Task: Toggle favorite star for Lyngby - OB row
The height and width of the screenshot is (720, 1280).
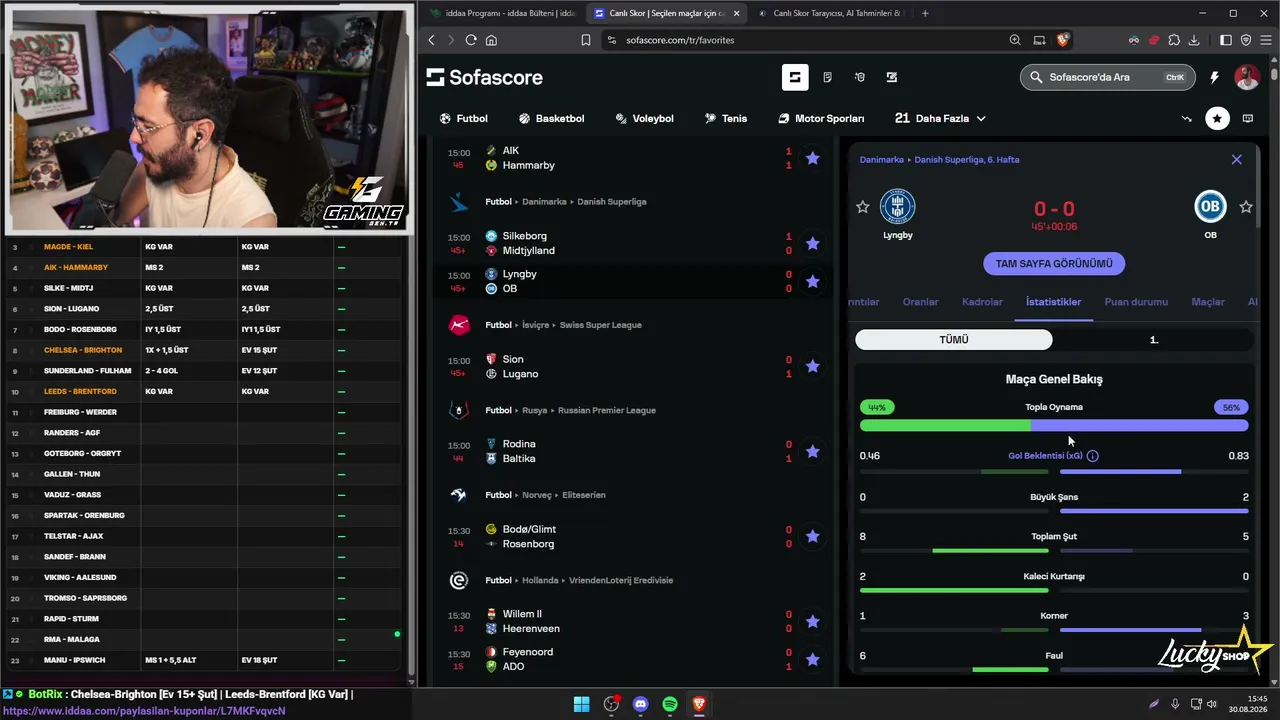Action: click(x=813, y=281)
